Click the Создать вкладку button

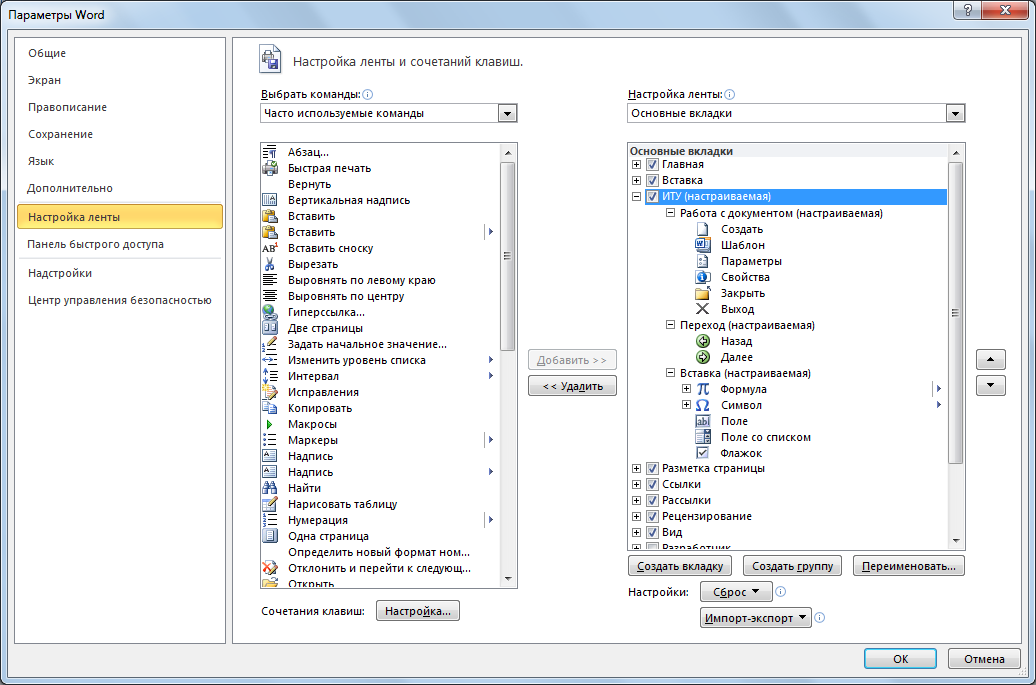680,566
